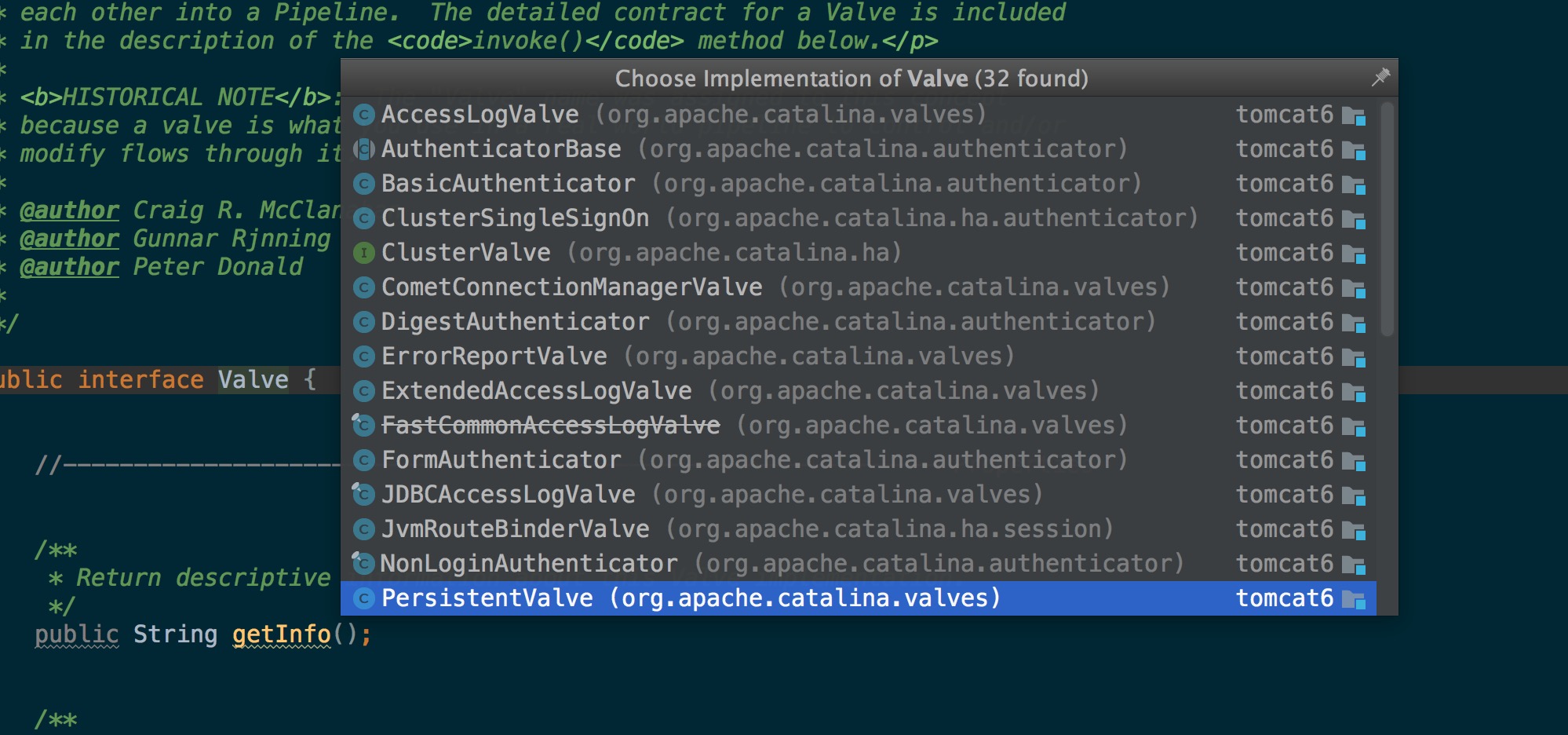Select deprecated FastCommonAccessLogValve entry
The width and height of the screenshot is (1568, 735).
coord(859,426)
